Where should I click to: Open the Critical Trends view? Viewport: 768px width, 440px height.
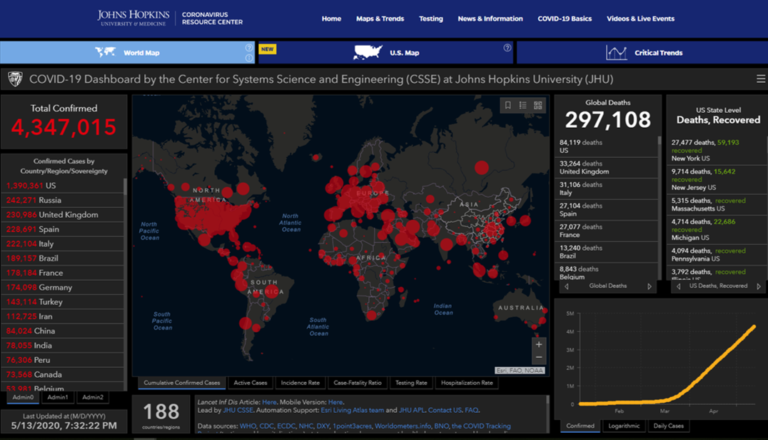[642, 52]
